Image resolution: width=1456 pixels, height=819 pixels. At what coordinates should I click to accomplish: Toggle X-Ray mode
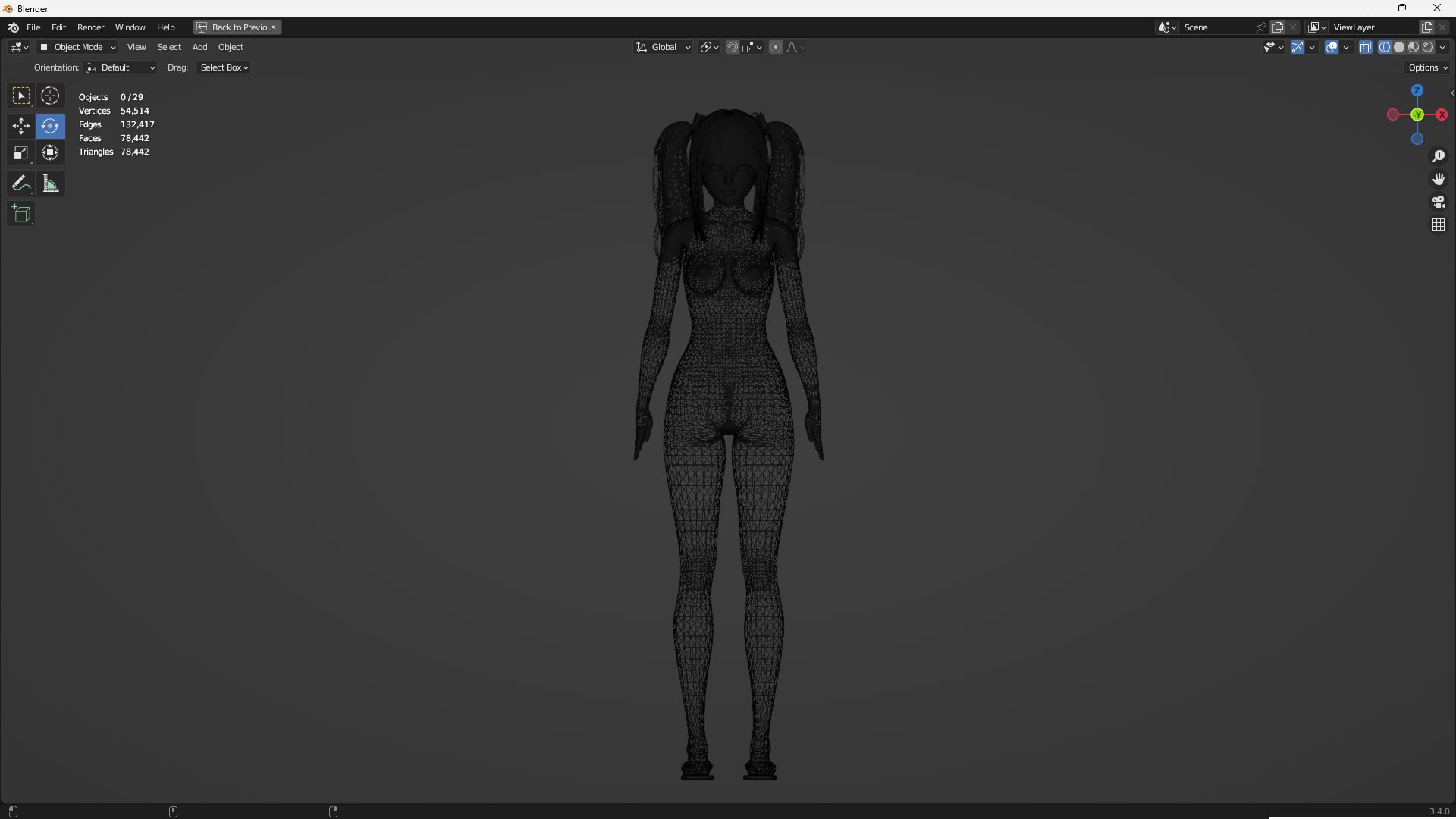click(1366, 47)
